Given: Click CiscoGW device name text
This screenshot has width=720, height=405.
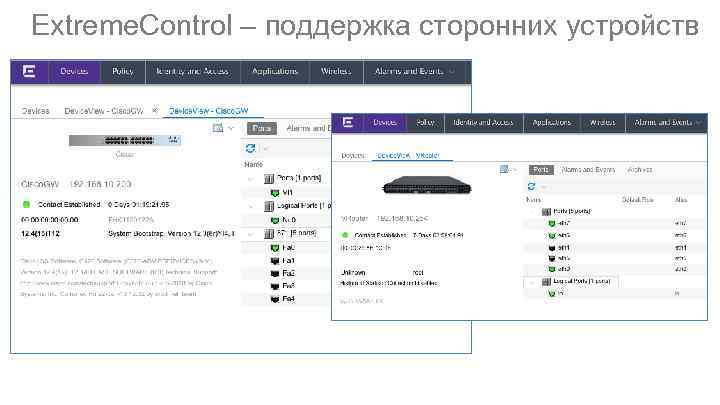Looking at the screenshot, I should (40, 184).
